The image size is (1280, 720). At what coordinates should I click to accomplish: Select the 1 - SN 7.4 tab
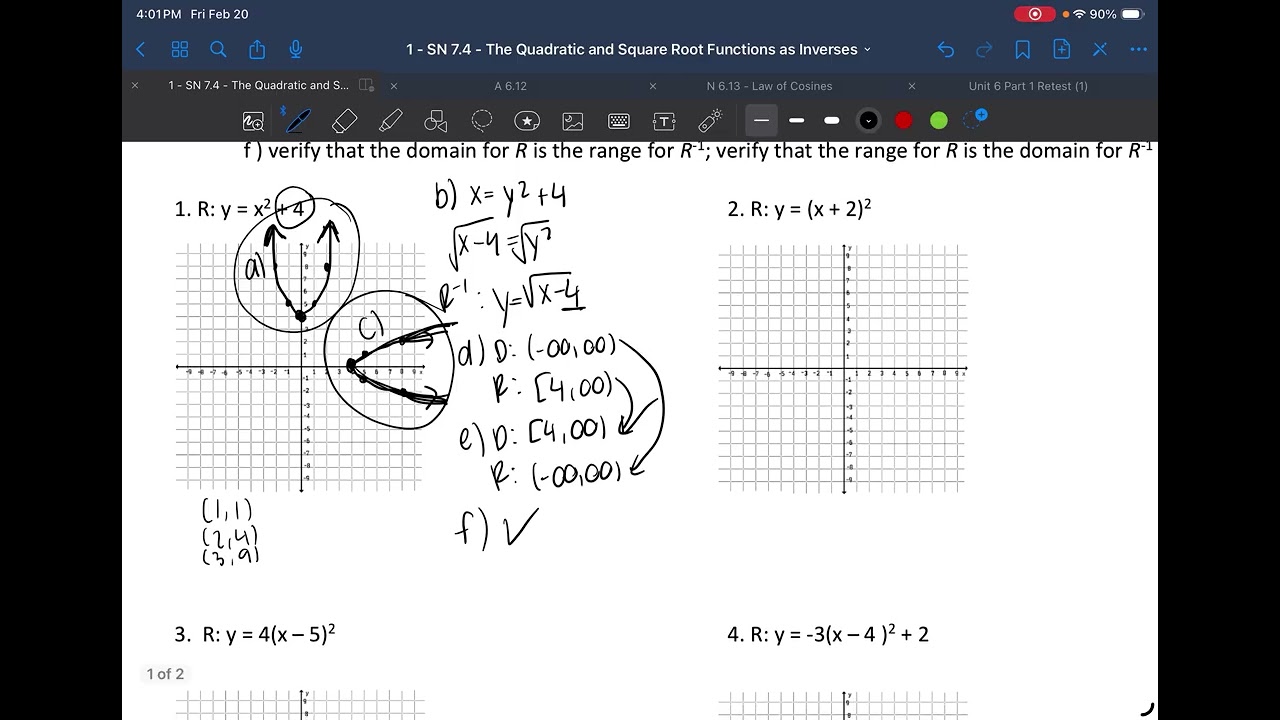pos(259,86)
